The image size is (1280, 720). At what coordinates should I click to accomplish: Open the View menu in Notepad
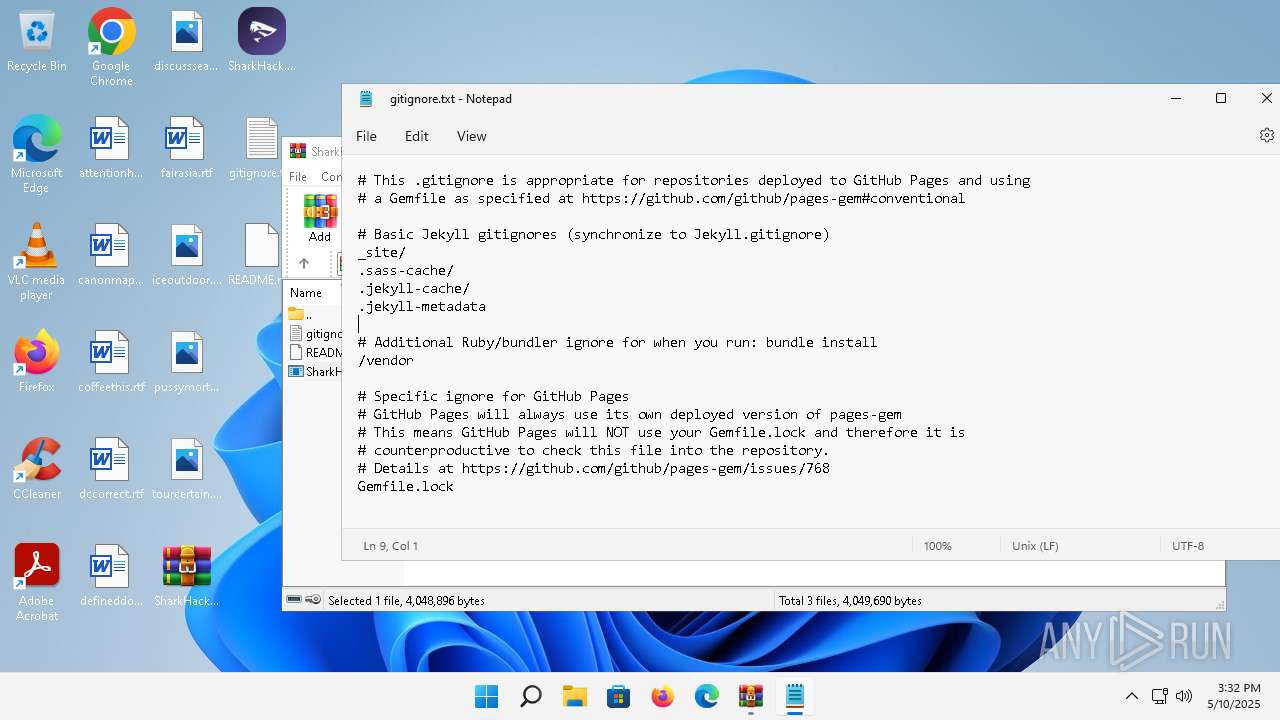click(471, 136)
